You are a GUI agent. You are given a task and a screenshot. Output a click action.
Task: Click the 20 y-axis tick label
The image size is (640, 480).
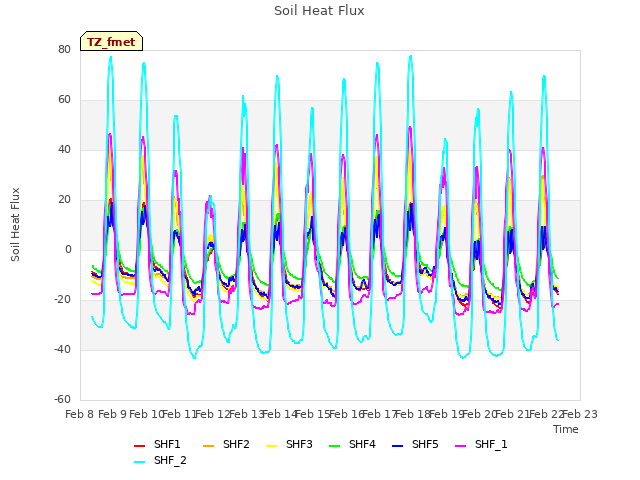pos(64,200)
